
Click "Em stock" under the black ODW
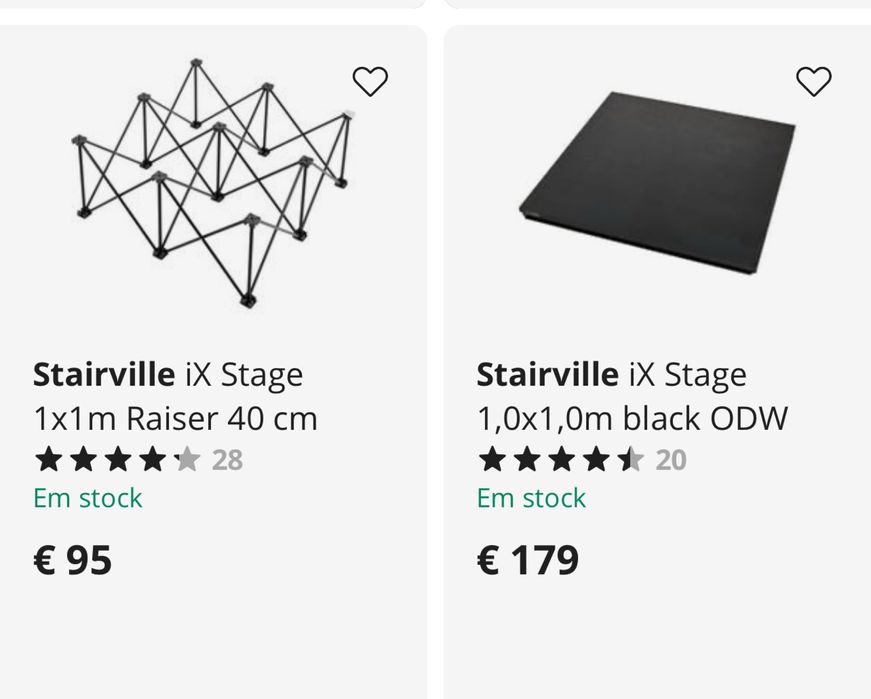click(x=531, y=498)
